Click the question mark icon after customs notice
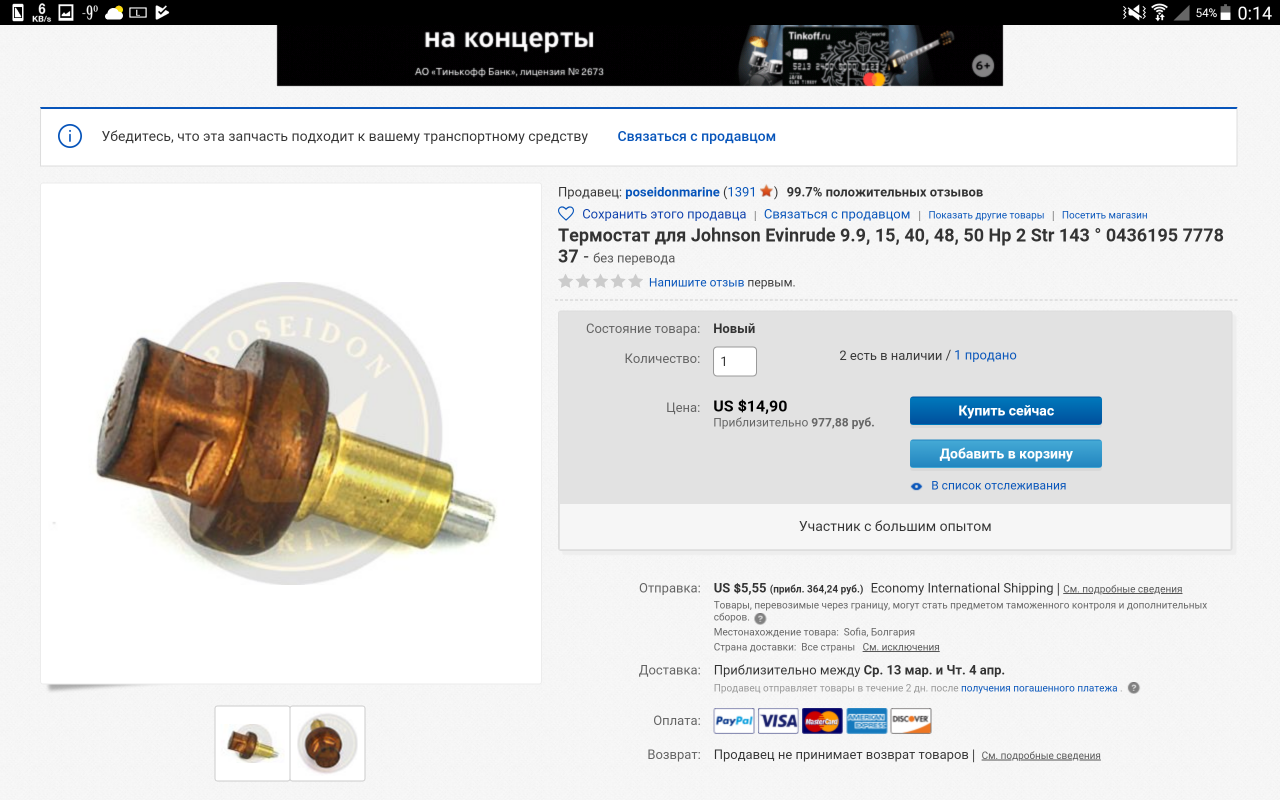 (x=760, y=619)
